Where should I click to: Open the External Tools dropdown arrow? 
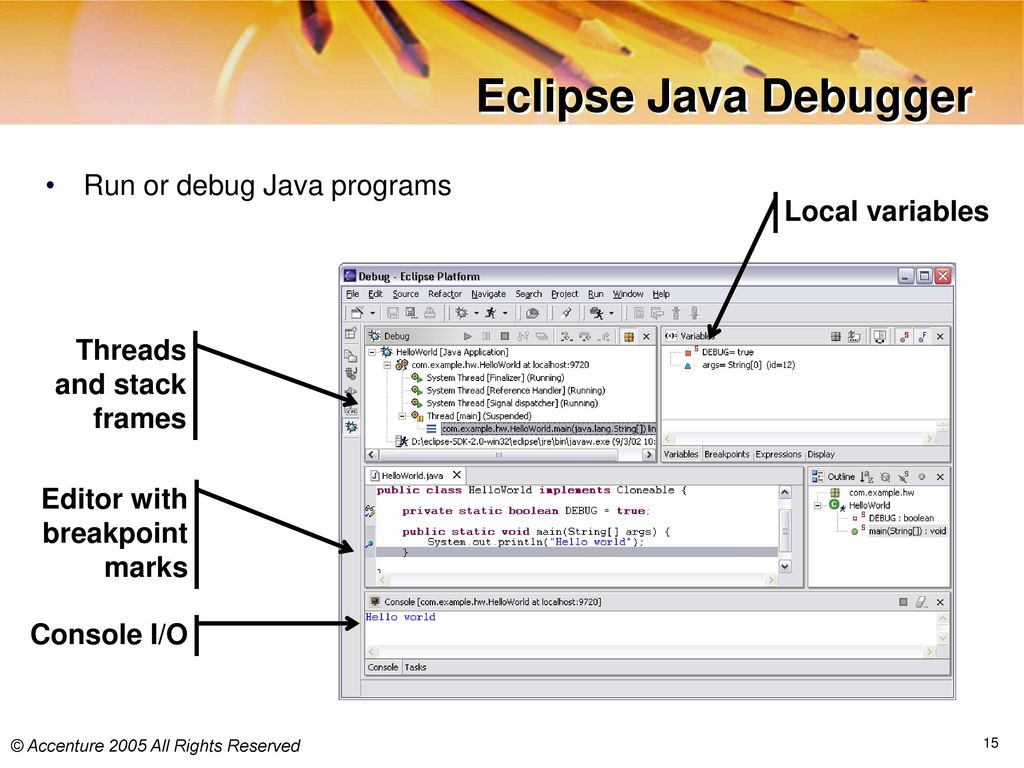coord(611,313)
